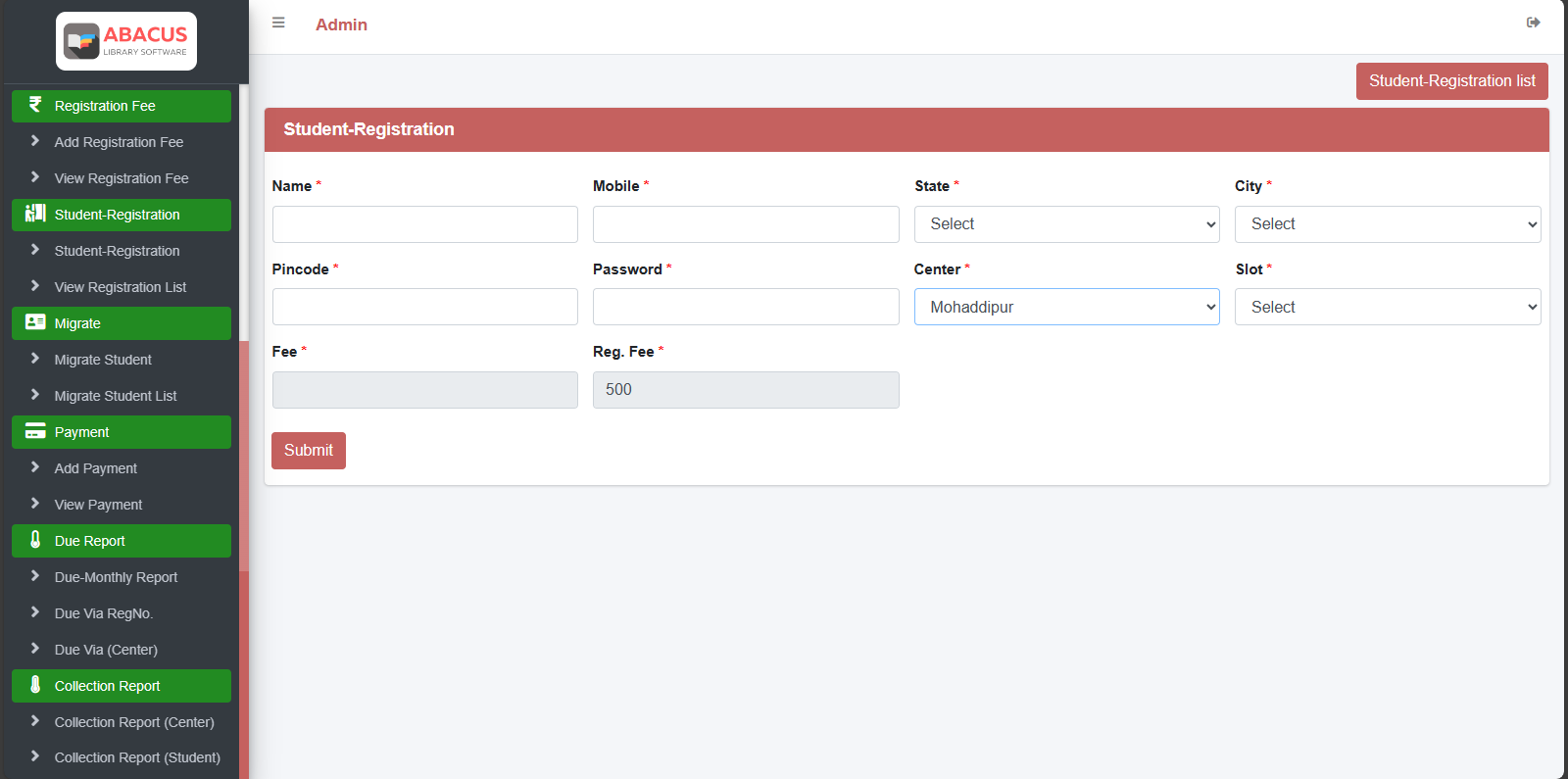Image resolution: width=1568 pixels, height=779 pixels.
Task: Go to View Payment
Action: pyautogui.click(x=98, y=505)
